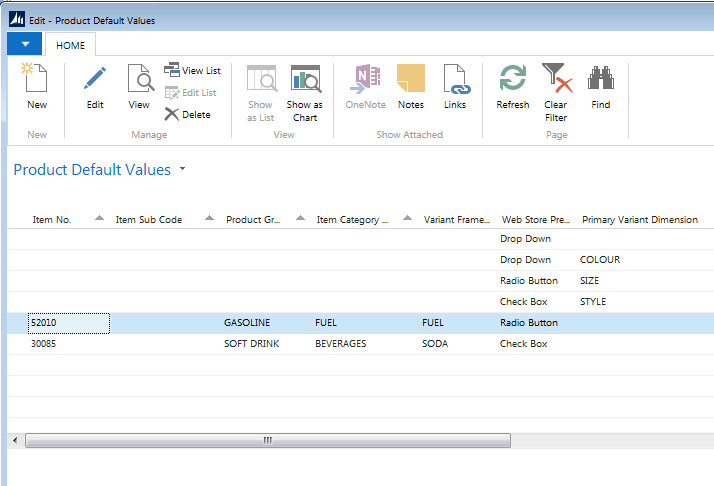Image resolution: width=714 pixels, height=486 pixels.
Task: Select the row with Item No. 30085
Action: (45, 344)
